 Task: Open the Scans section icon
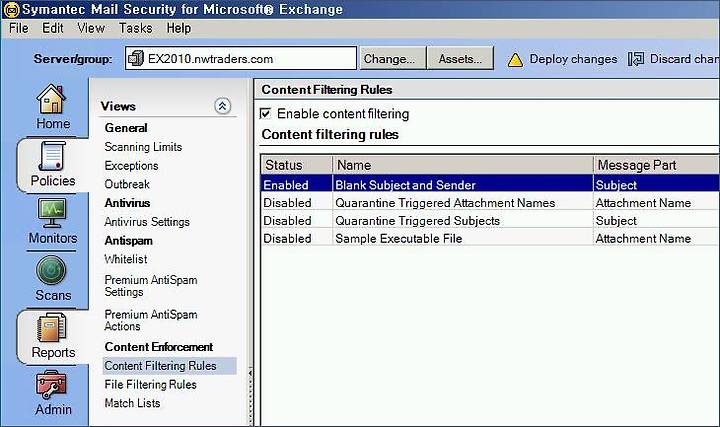click(51, 270)
